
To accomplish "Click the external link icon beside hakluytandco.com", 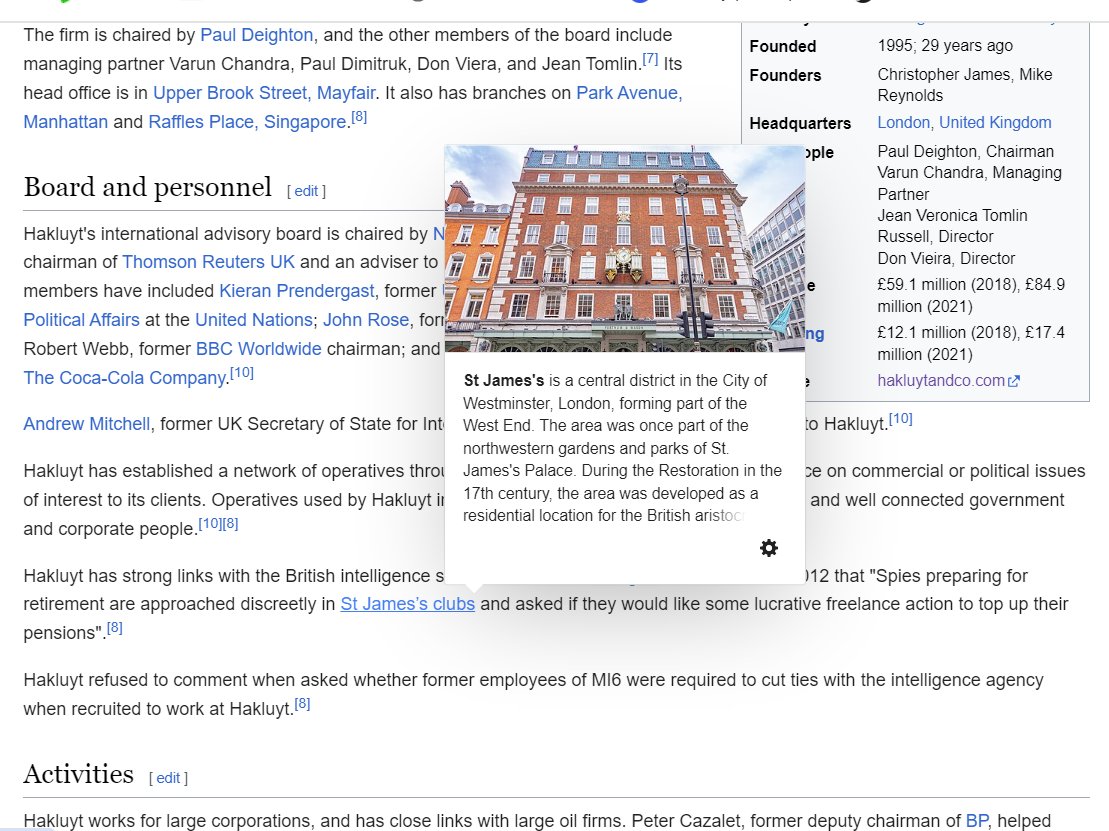I will click(1014, 381).
